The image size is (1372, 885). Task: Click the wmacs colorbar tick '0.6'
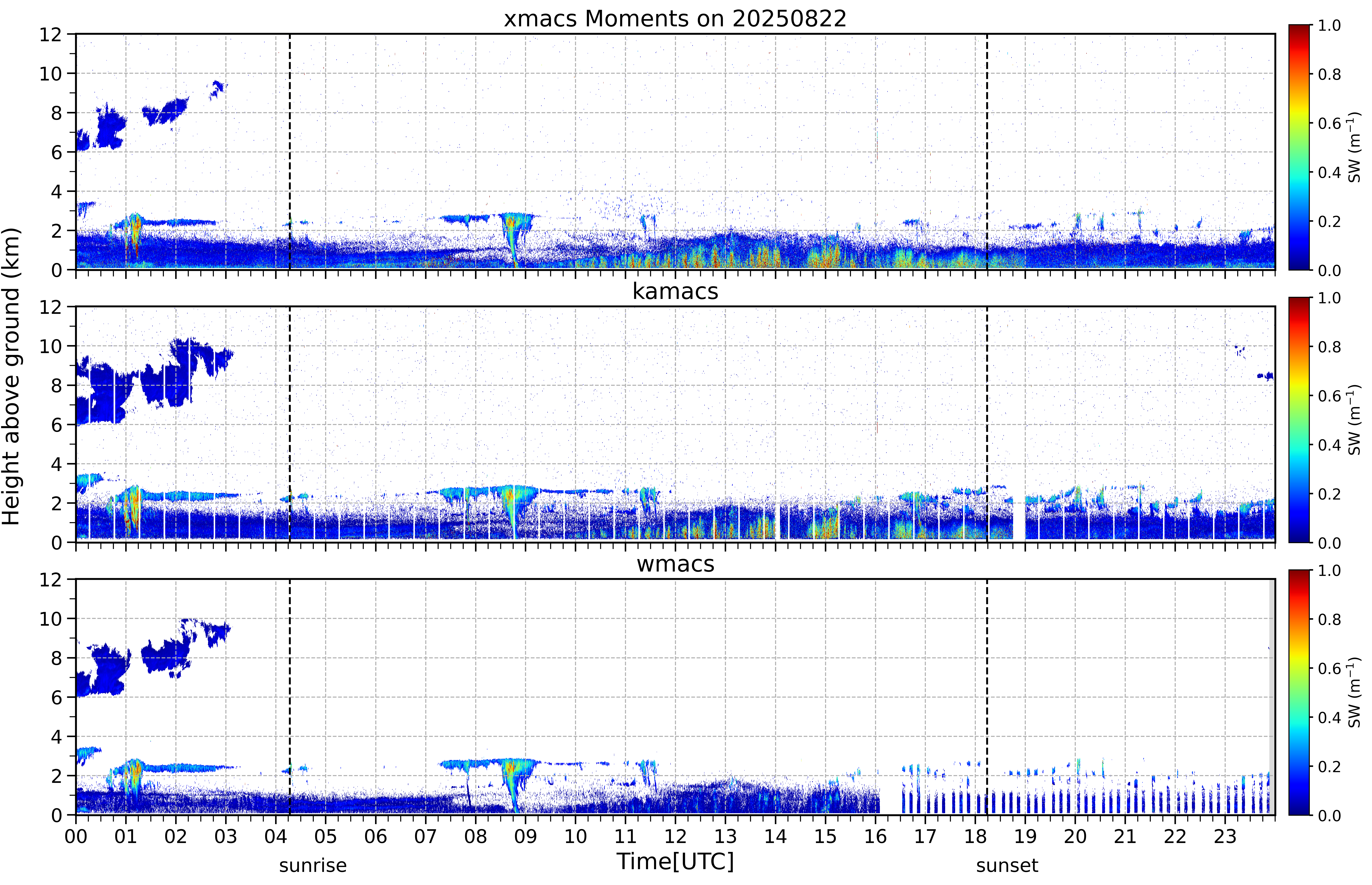1329,668
